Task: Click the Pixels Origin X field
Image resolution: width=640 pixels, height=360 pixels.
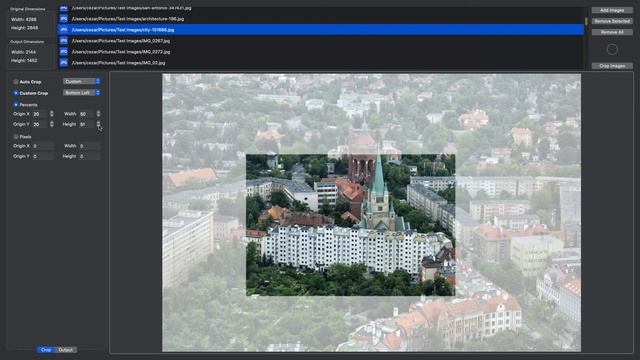Action: pyautogui.click(x=43, y=146)
